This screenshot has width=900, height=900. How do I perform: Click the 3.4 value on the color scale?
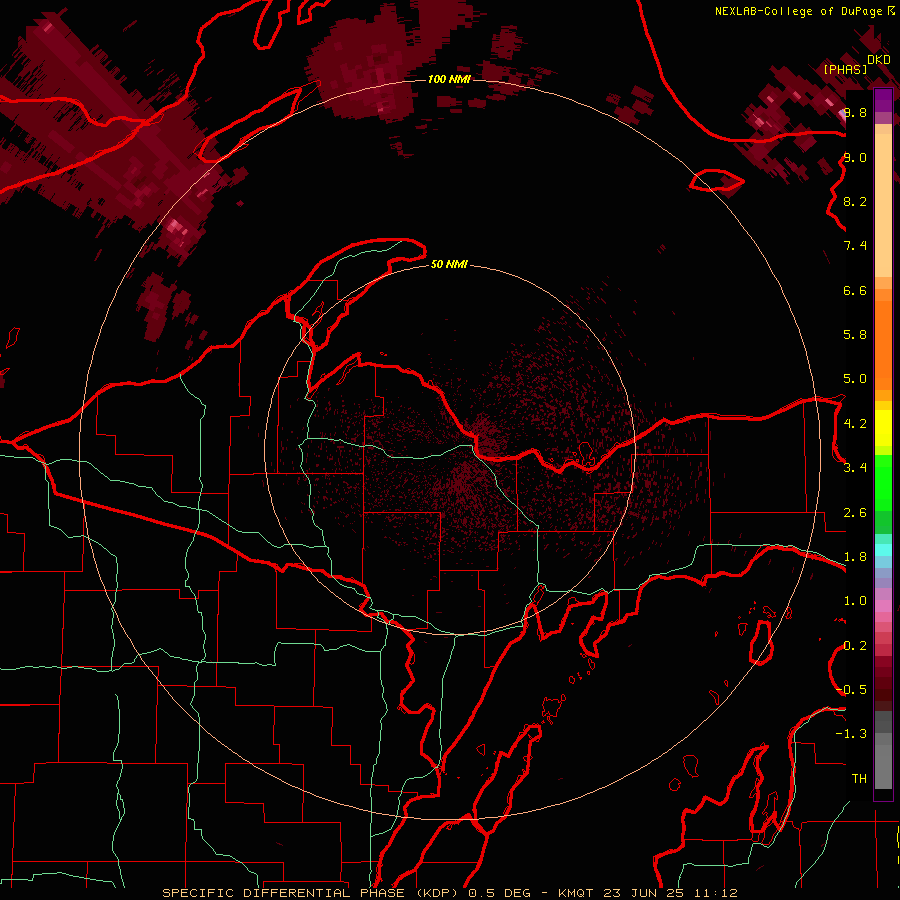click(x=855, y=468)
